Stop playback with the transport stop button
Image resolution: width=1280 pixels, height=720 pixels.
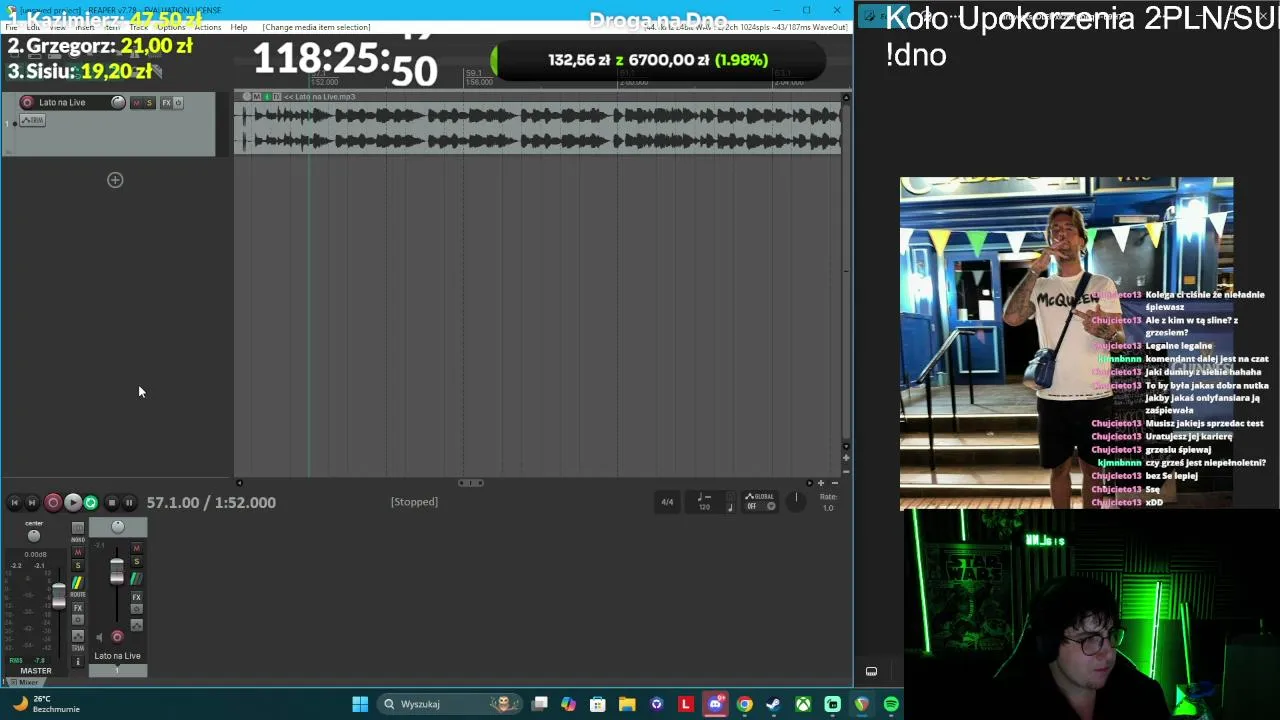(x=112, y=502)
